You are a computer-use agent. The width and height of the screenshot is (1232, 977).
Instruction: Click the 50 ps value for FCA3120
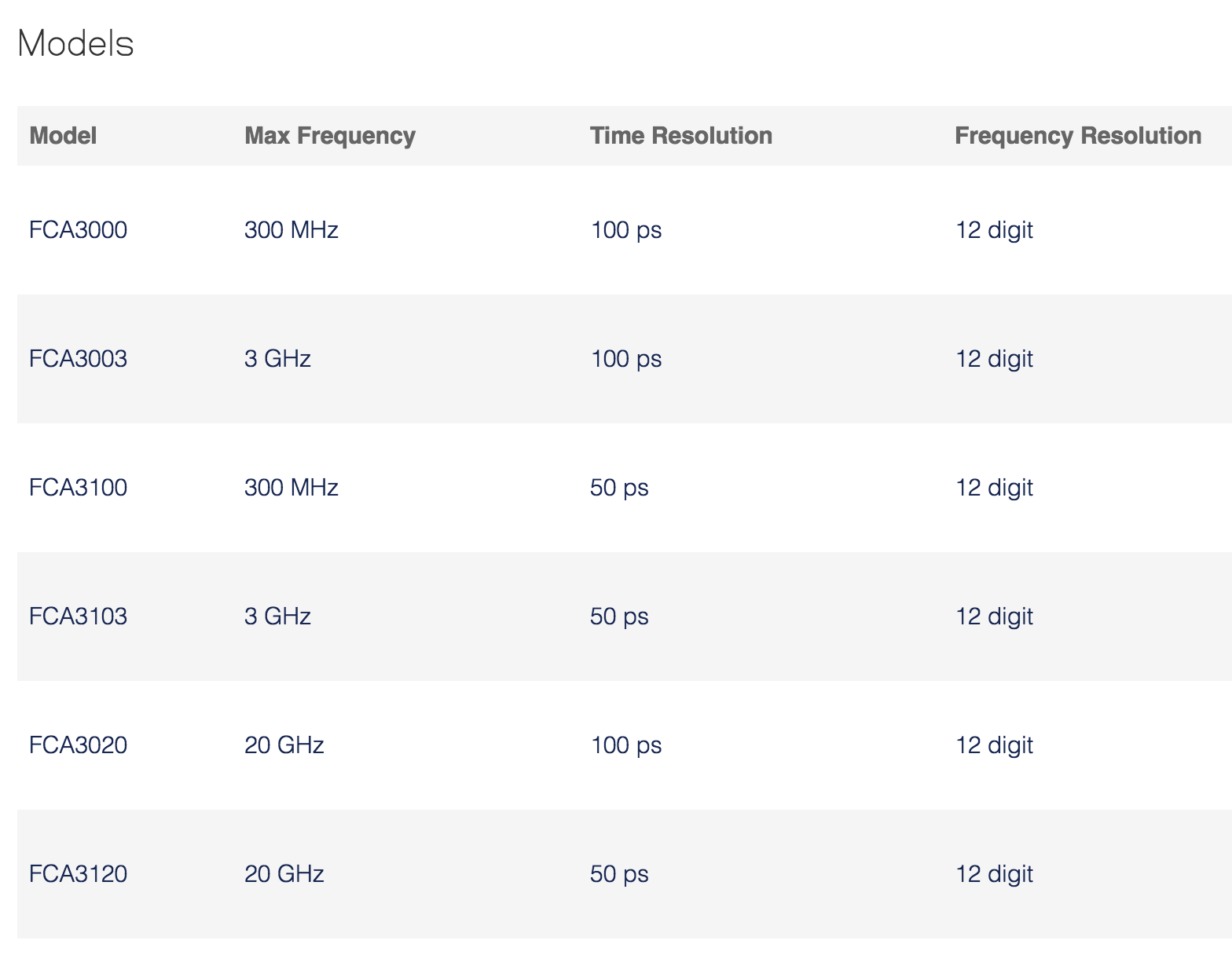[619, 874]
